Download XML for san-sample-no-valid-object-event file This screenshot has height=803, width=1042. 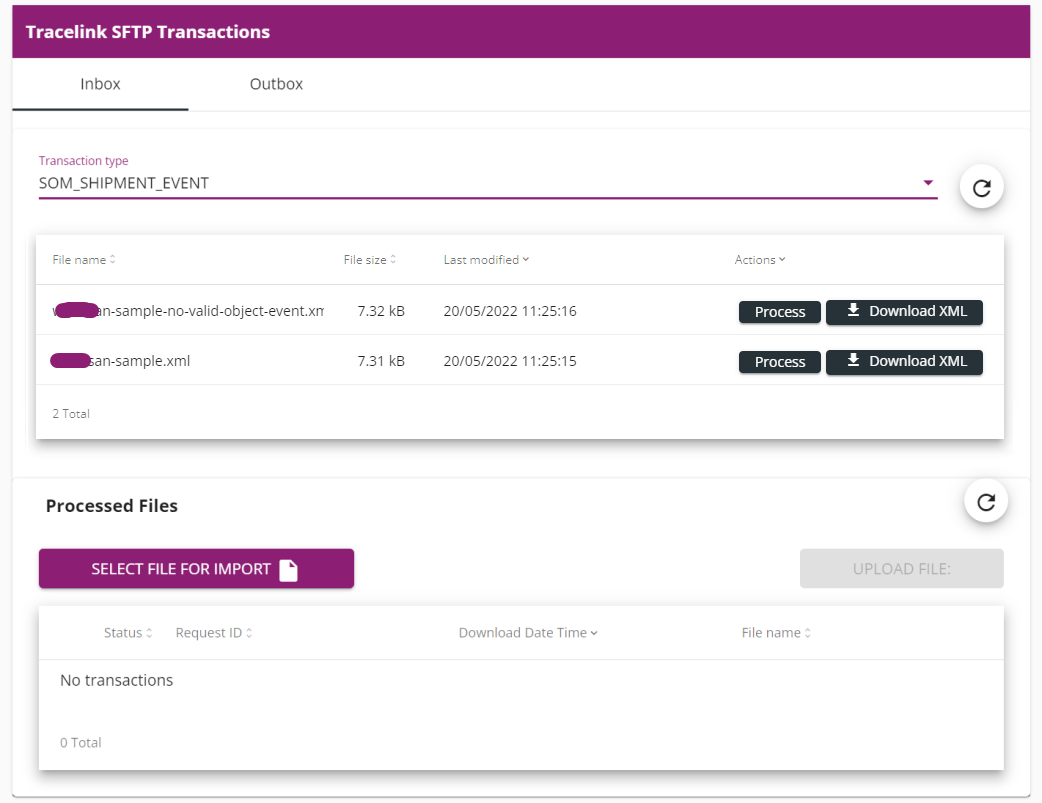tap(904, 312)
